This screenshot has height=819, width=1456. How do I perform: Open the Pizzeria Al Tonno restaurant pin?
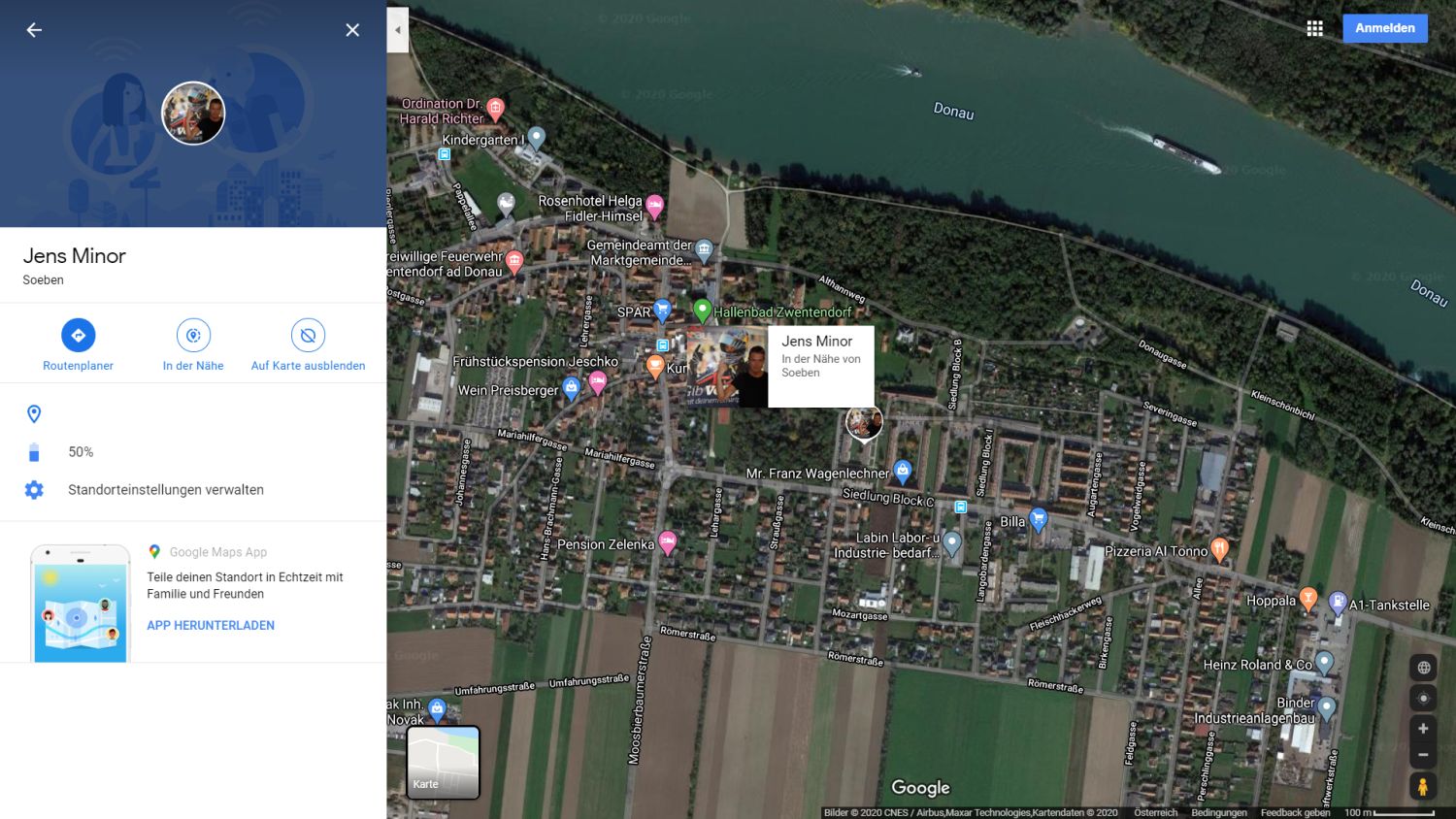click(x=1220, y=549)
